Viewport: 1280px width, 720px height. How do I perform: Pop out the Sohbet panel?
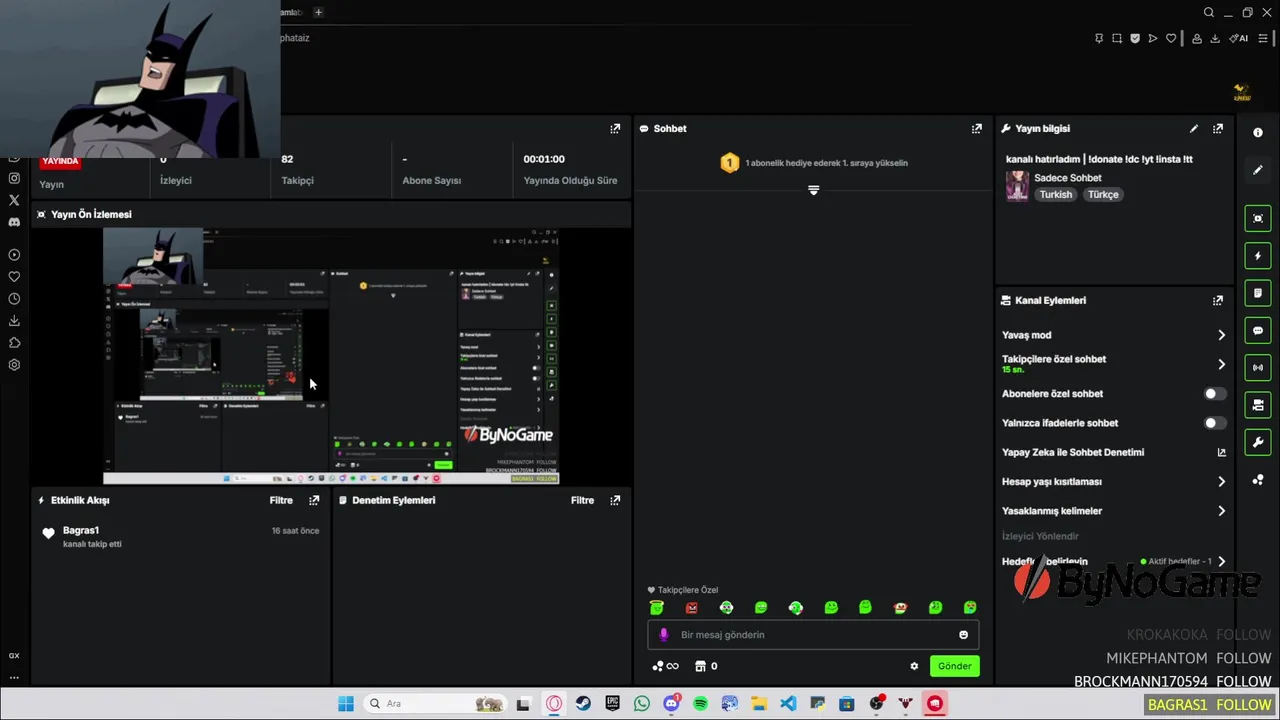point(976,128)
